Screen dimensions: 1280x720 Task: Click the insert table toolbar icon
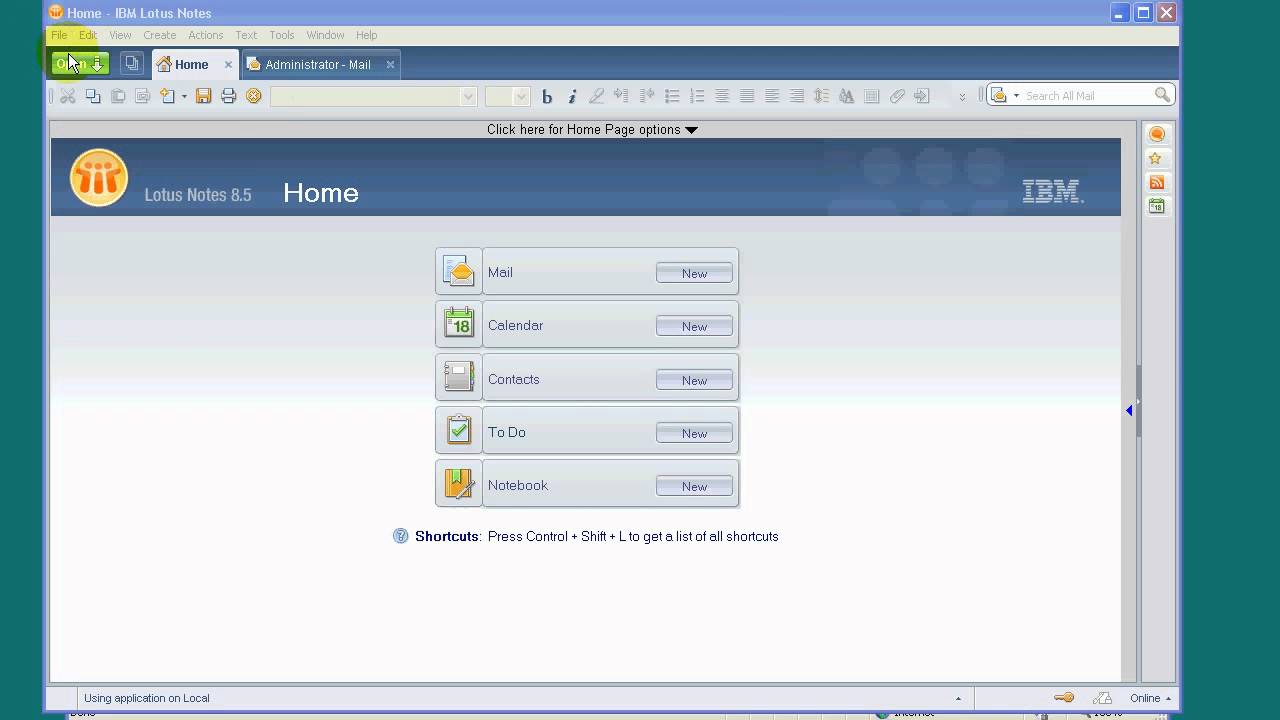(x=871, y=96)
